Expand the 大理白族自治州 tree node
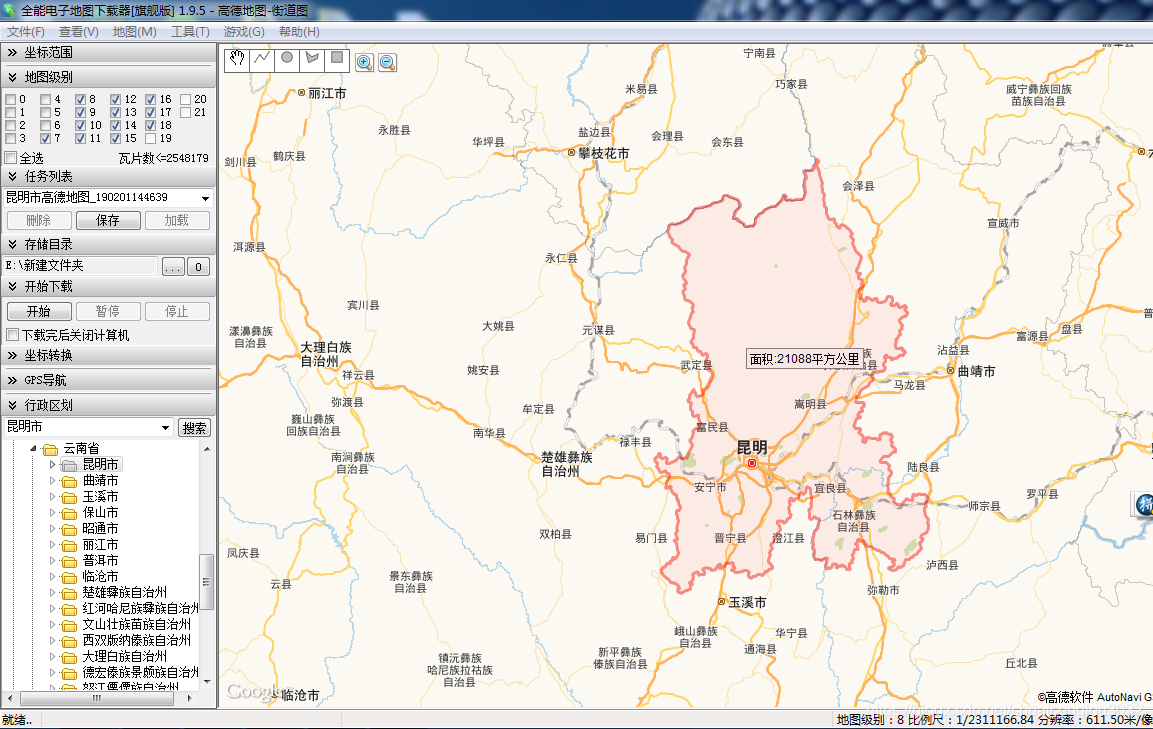Viewport: 1153px width, 729px height. click(x=52, y=657)
